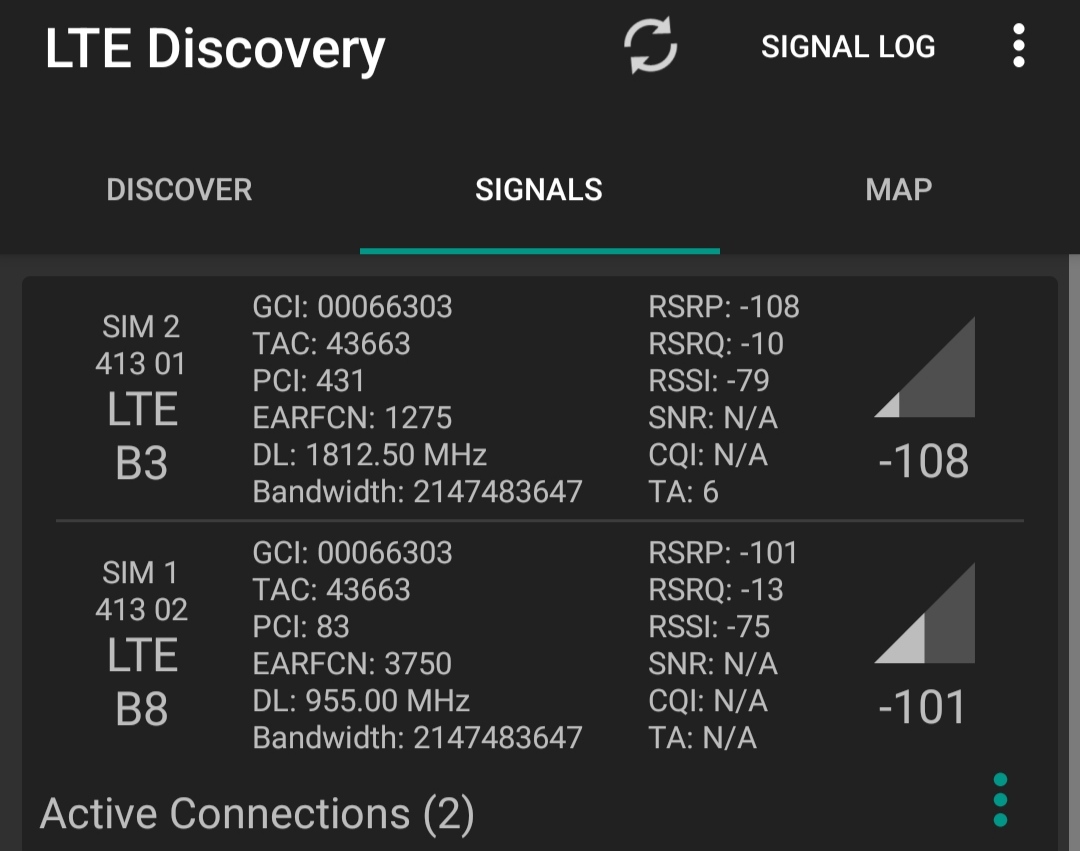Tap the large -108 signal number

(x=924, y=461)
